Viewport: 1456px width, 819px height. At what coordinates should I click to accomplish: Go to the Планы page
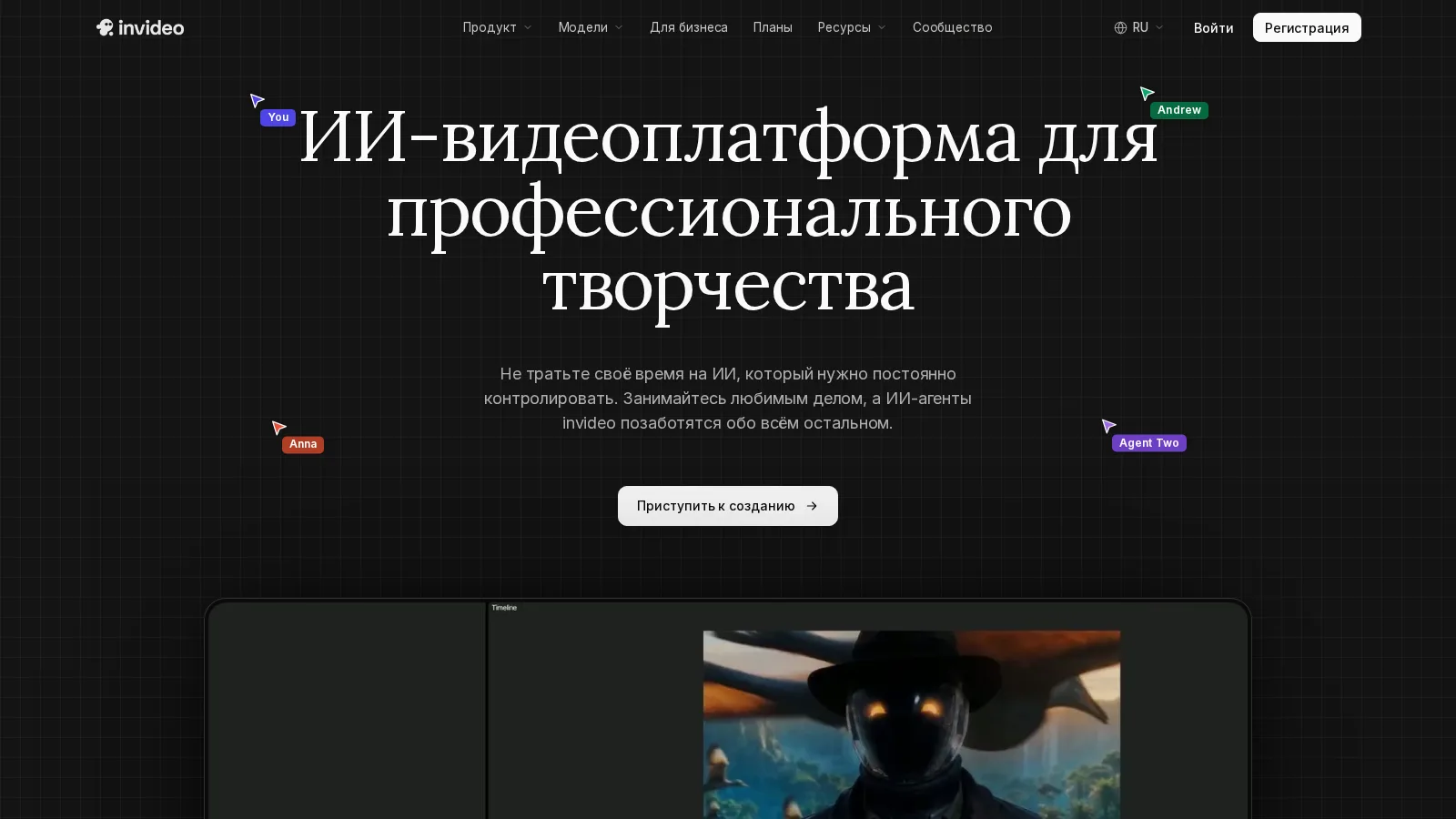773,27
